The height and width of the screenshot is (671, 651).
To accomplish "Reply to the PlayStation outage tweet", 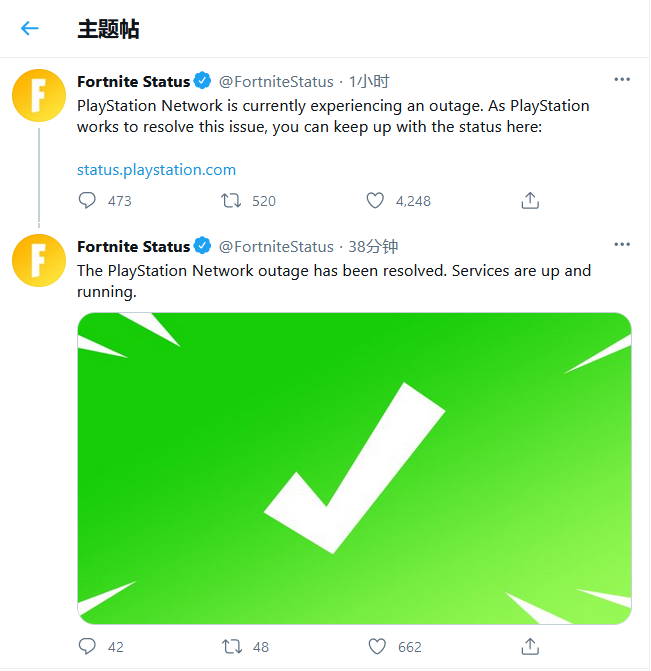I will 87,201.
